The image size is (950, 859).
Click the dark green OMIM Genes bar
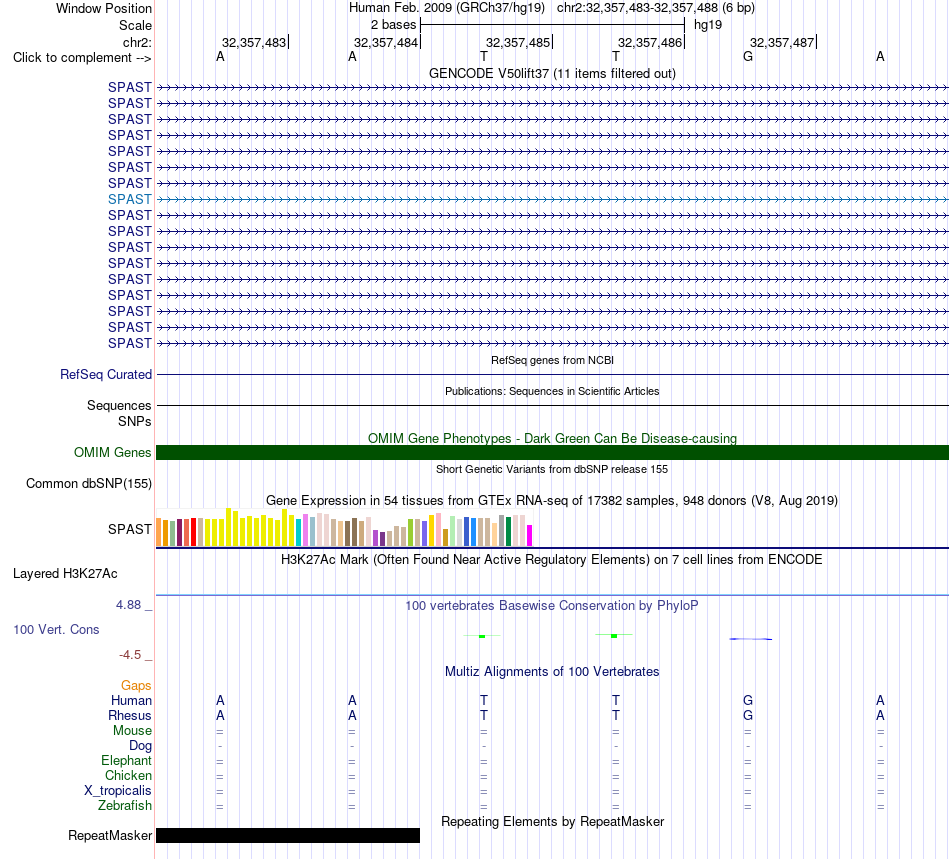tap(552, 453)
